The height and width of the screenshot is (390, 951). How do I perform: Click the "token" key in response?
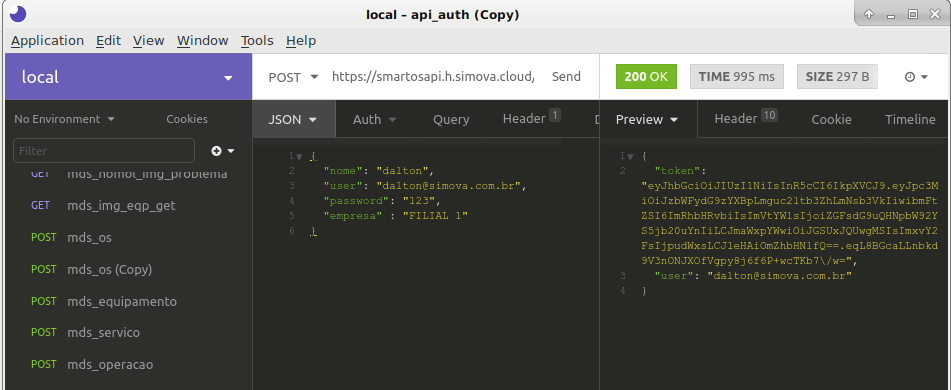click(677, 171)
